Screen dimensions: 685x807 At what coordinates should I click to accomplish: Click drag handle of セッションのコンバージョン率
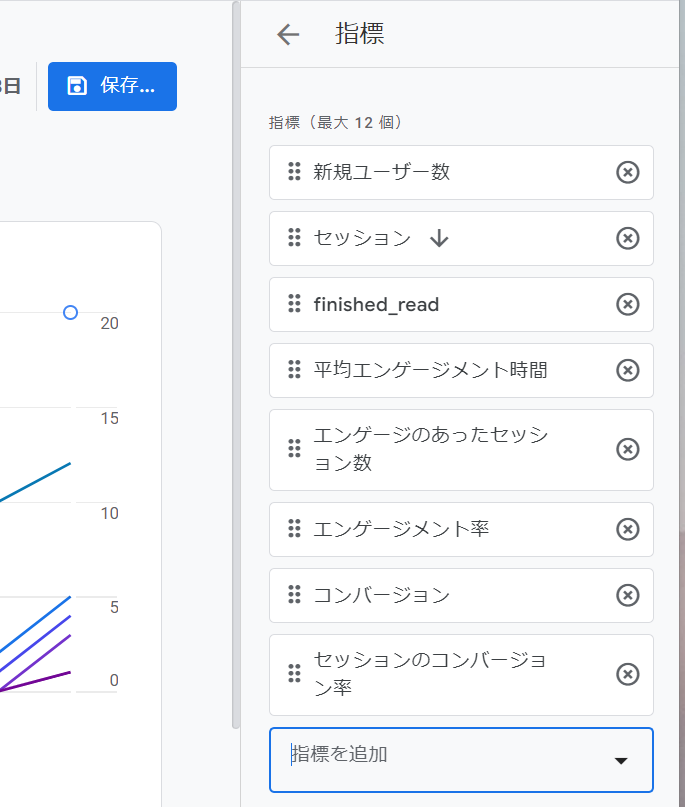[294, 674]
